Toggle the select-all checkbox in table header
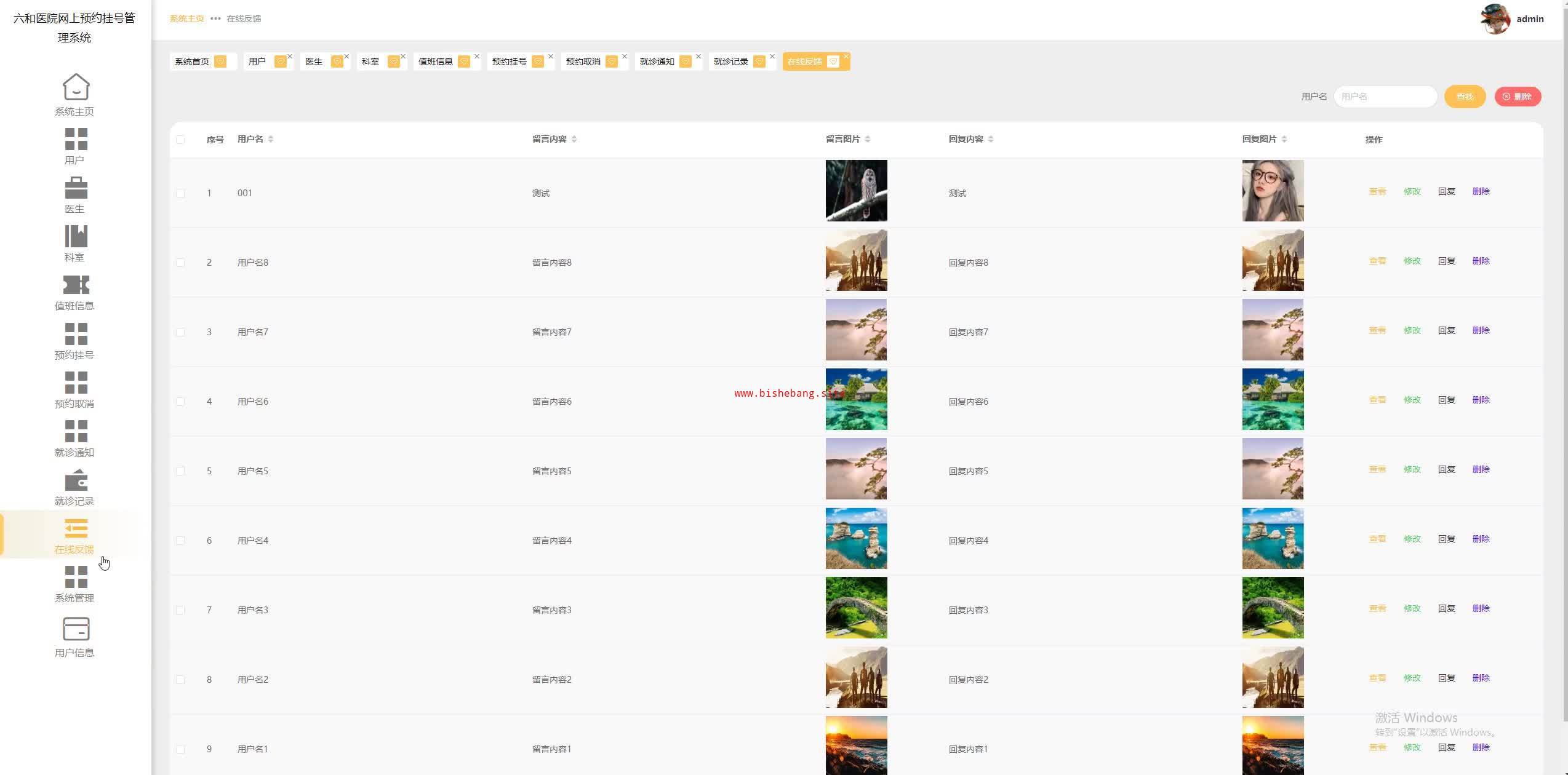Viewport: 1568px width, 775px height. click(x=180, y=140)
